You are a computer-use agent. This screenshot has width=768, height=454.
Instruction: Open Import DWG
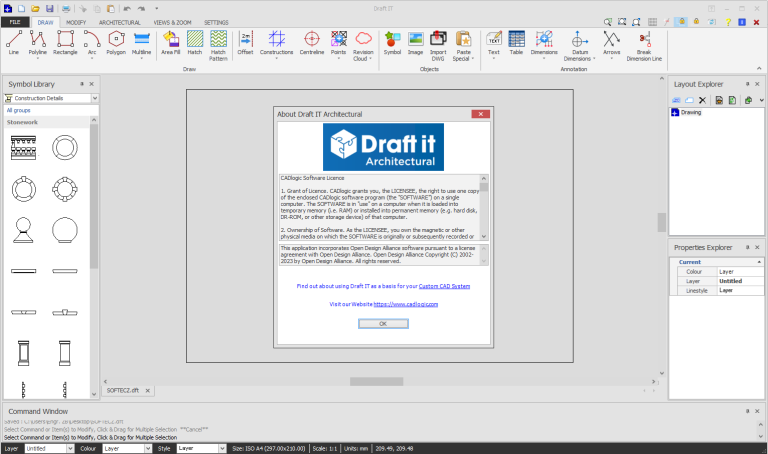[x=438, y=45]
